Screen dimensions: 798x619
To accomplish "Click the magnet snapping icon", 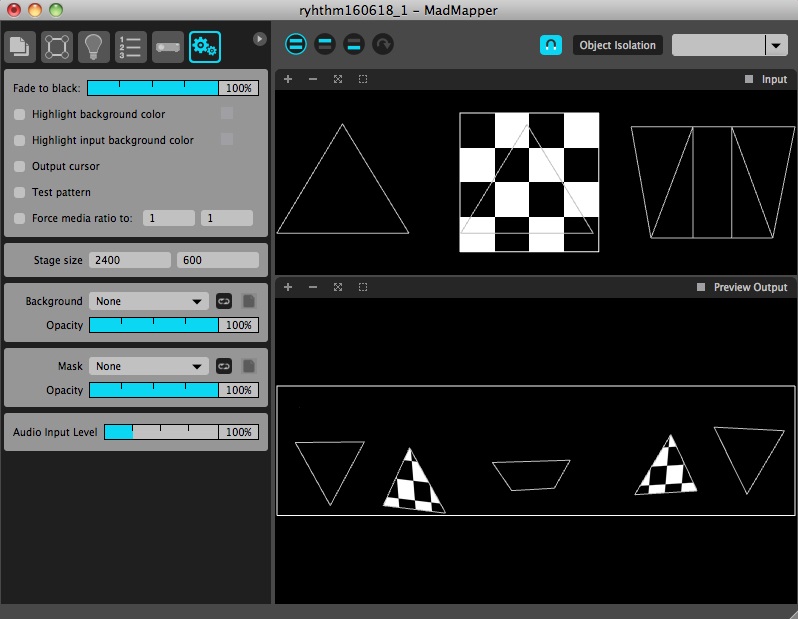I will 550,45.
